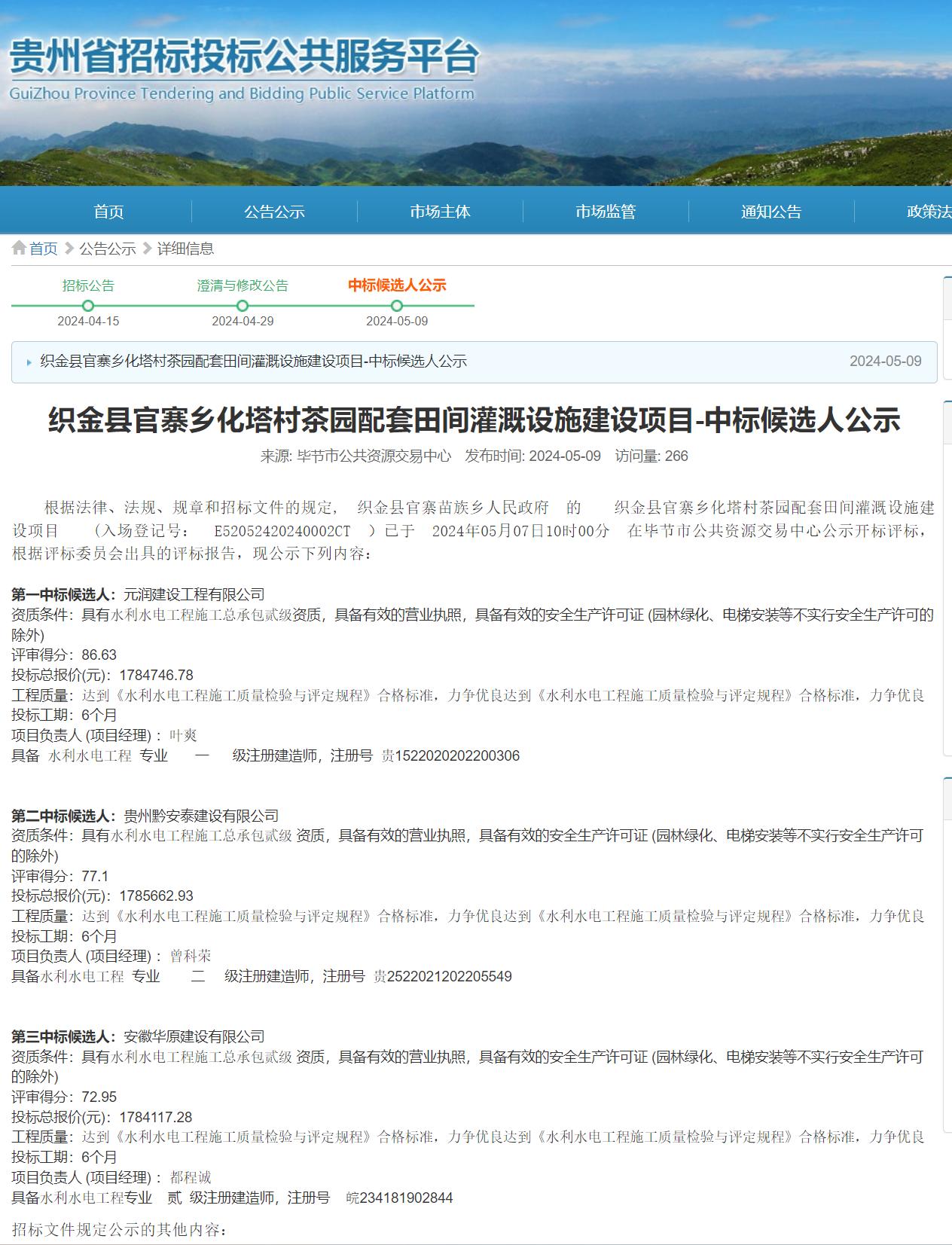
Task: Open the 公告公示 navigation menu item
Action: [274, 212]
